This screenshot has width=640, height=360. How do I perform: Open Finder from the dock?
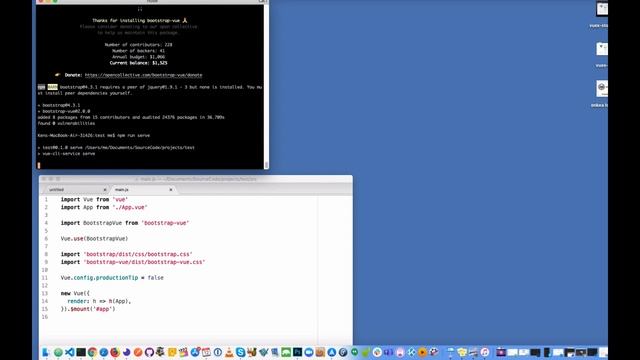[x=45, y=352]
